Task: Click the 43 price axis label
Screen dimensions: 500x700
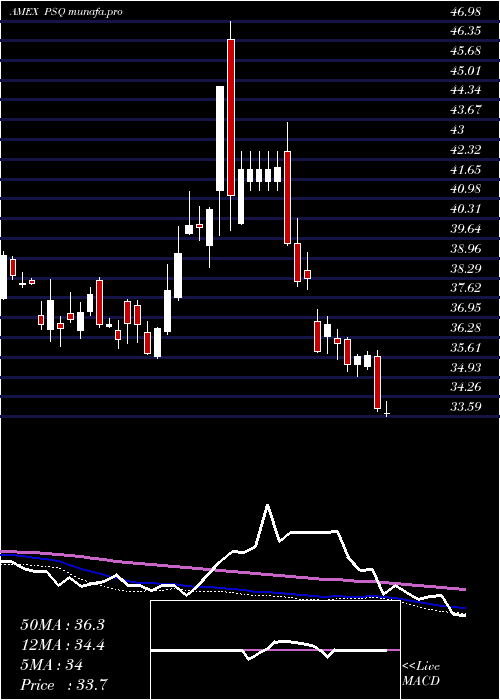Action: click(458, 130)
